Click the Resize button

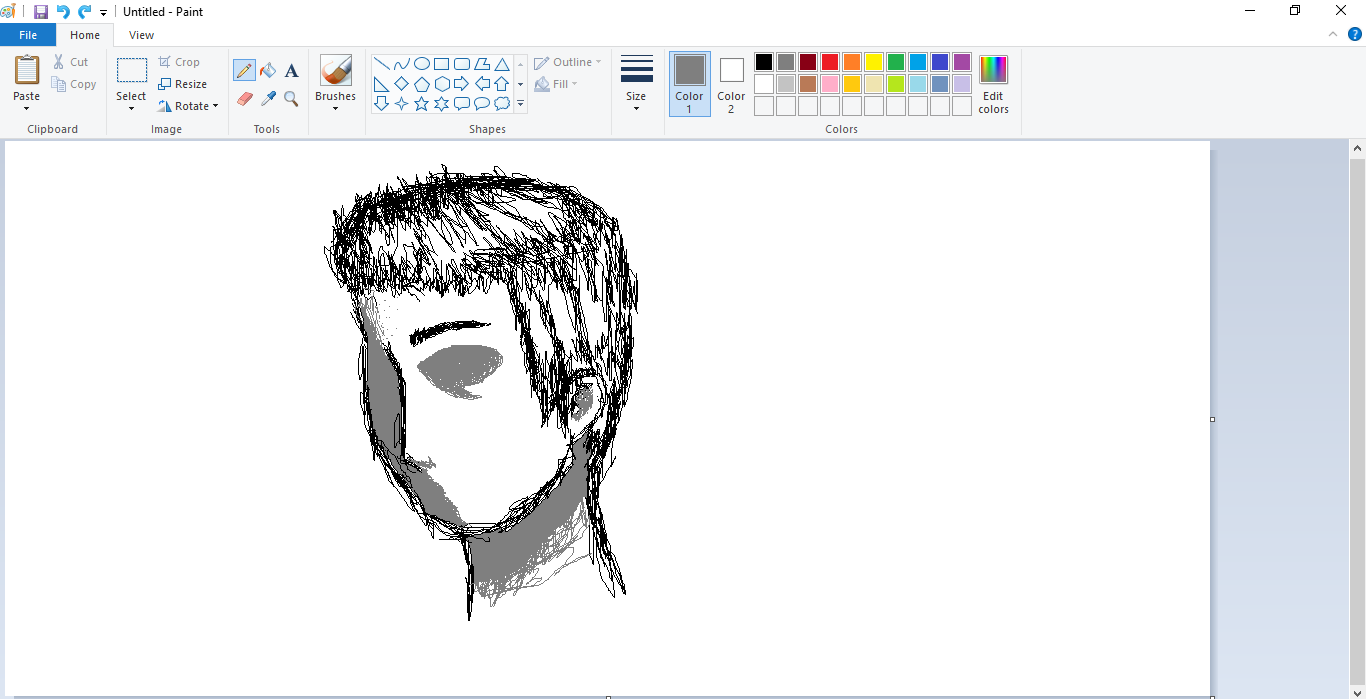click(x=182, y=84)
